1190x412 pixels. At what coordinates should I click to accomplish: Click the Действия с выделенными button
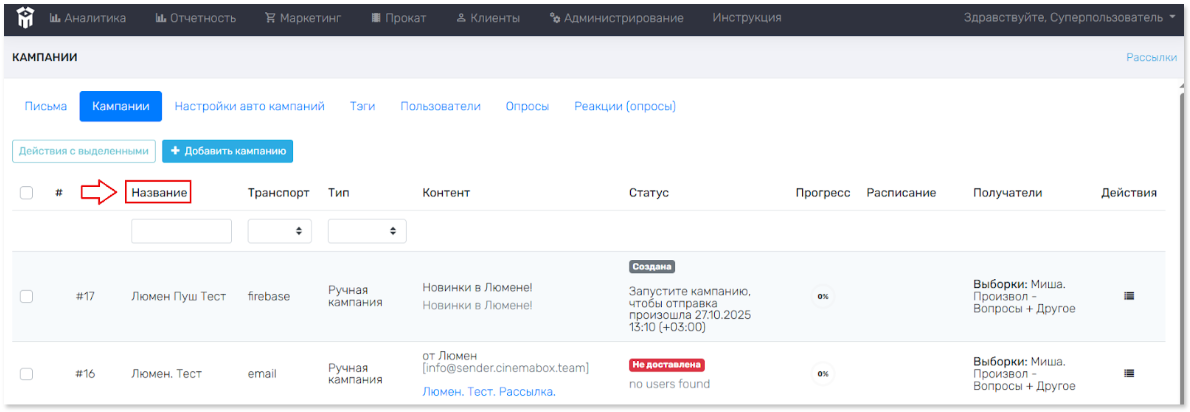click(x=84, y=151)
